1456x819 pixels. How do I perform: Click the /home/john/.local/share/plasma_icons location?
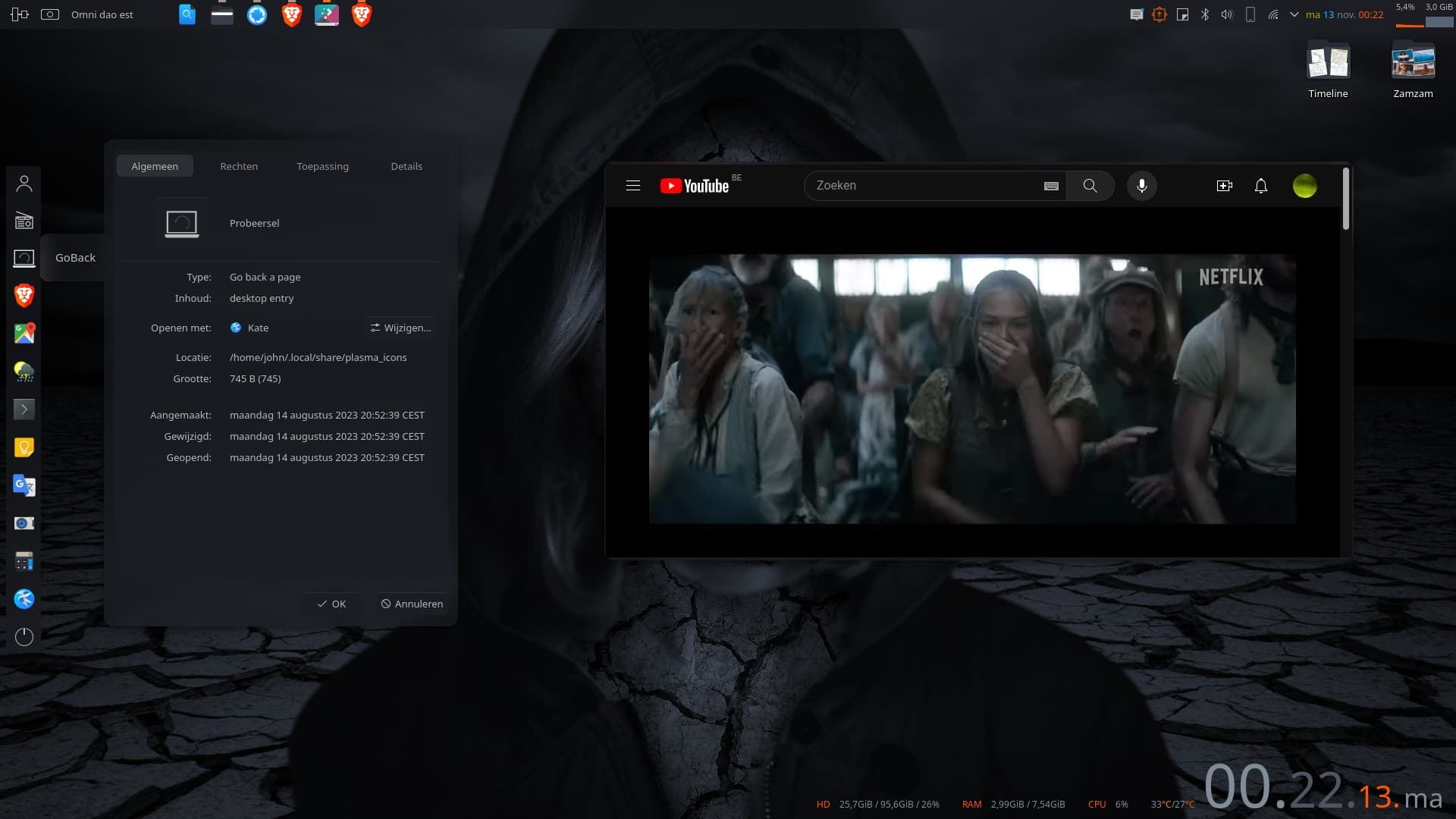[318, 357]
